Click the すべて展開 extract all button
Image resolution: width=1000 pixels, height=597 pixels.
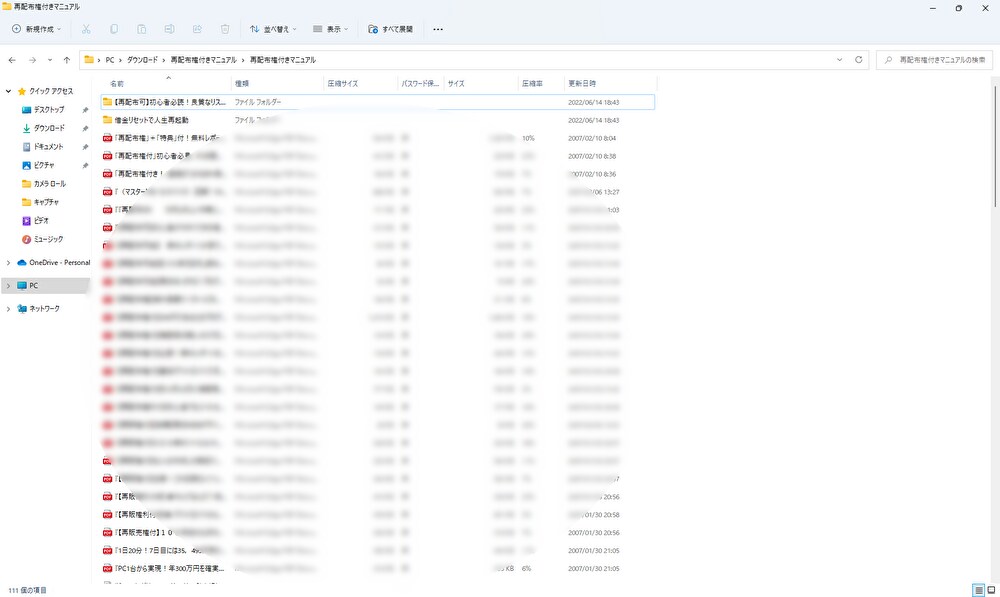pos(390,29)
